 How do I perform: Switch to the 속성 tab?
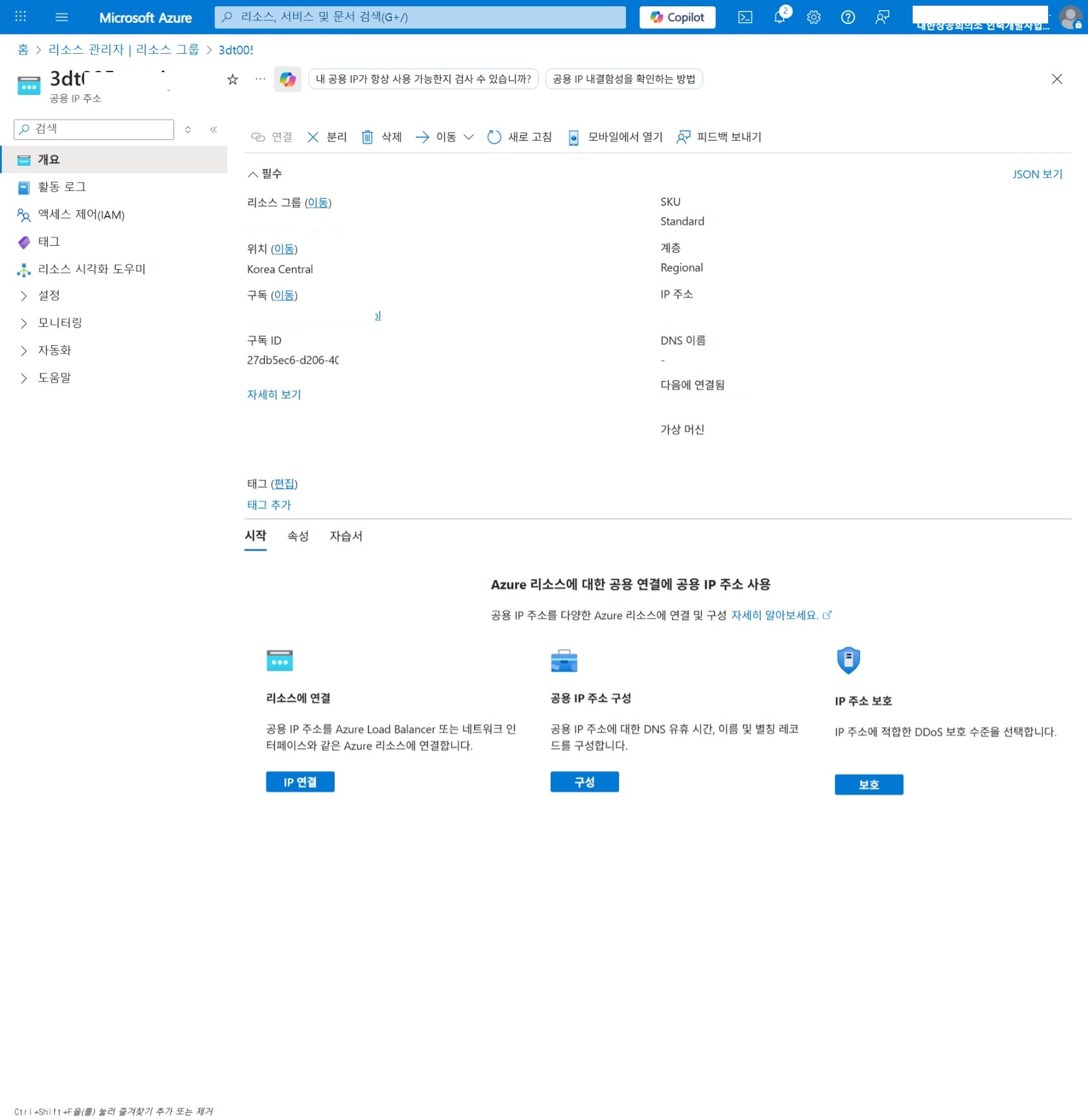(297, 536)
